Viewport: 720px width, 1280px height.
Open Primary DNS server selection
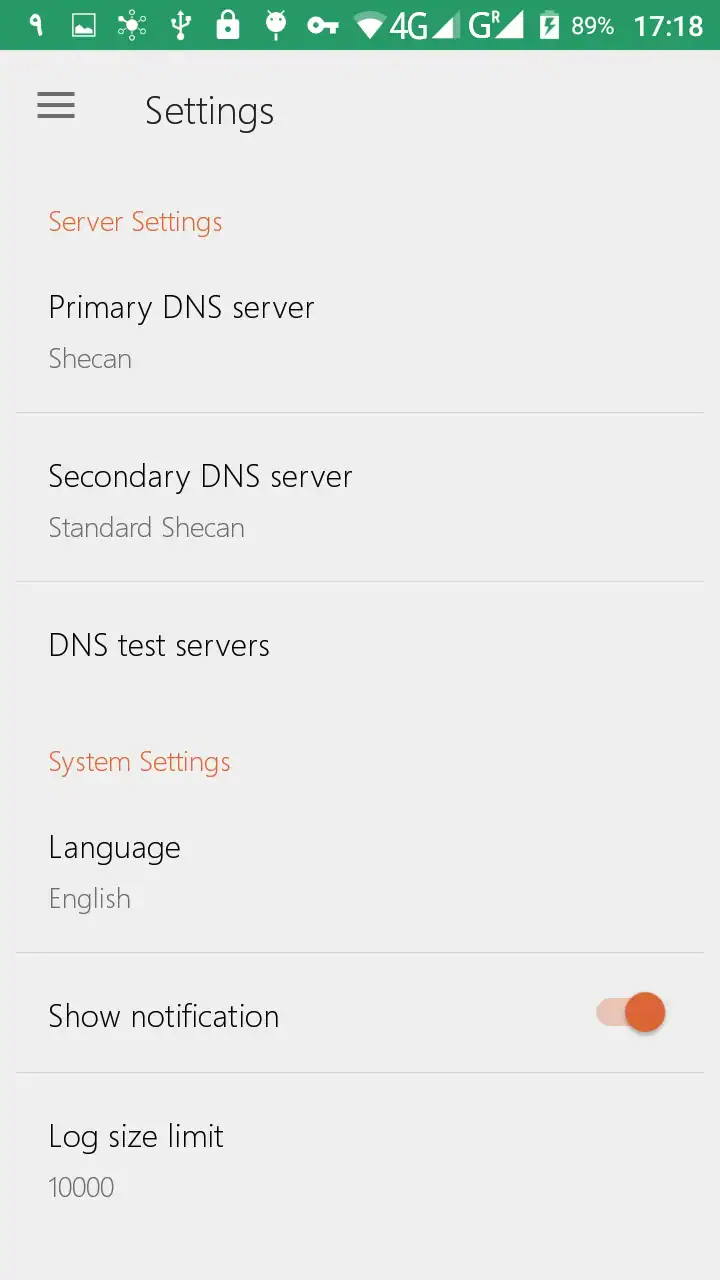(360, 331)
